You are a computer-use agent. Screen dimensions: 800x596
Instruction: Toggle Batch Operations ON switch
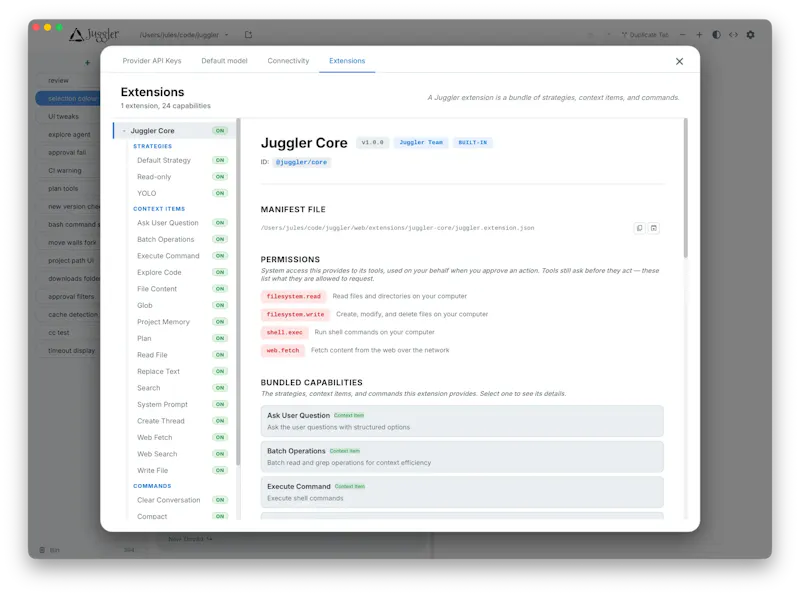pyautogui.click(x=220, y=239)
